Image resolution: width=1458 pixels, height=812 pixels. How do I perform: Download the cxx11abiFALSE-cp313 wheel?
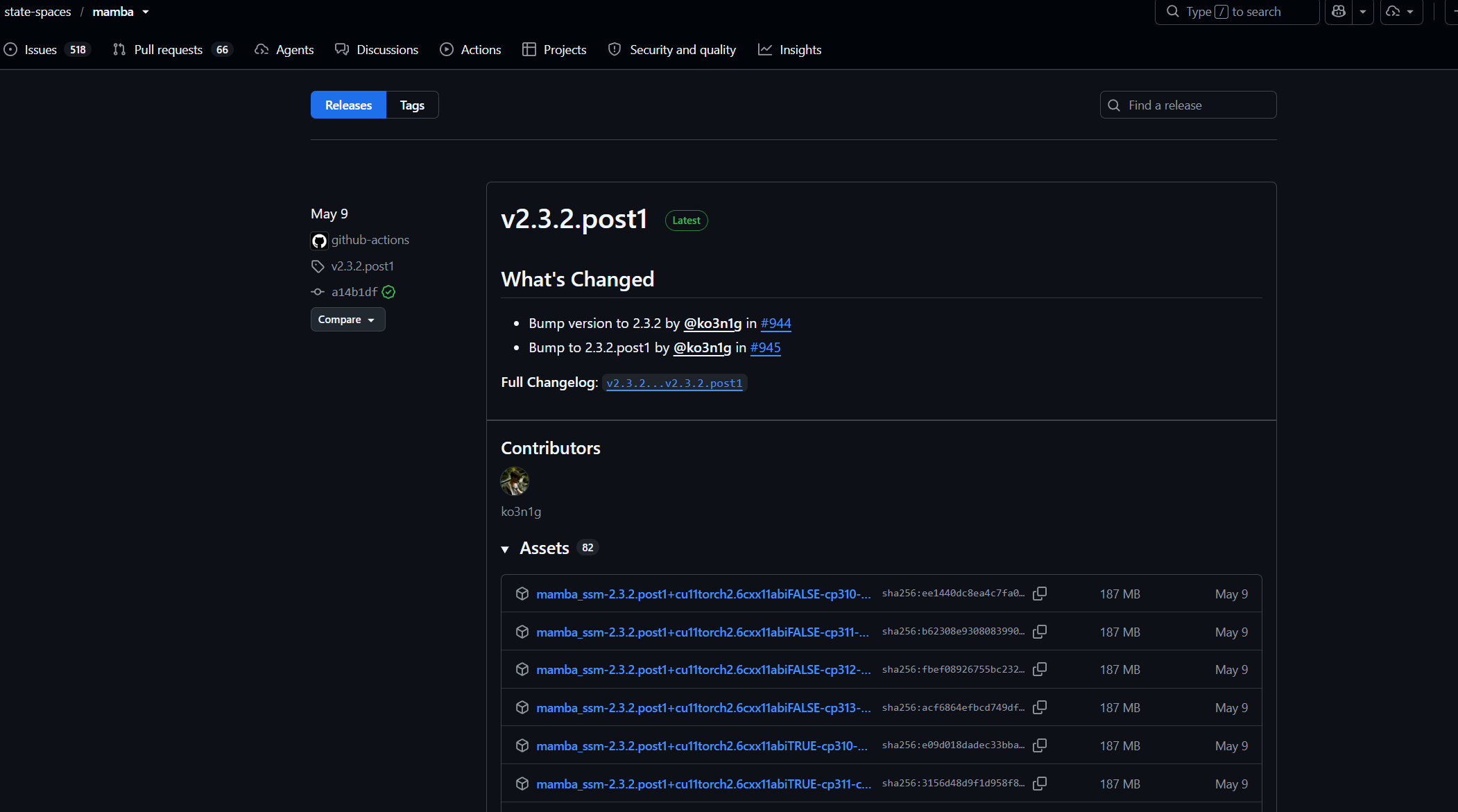[703, 708]
